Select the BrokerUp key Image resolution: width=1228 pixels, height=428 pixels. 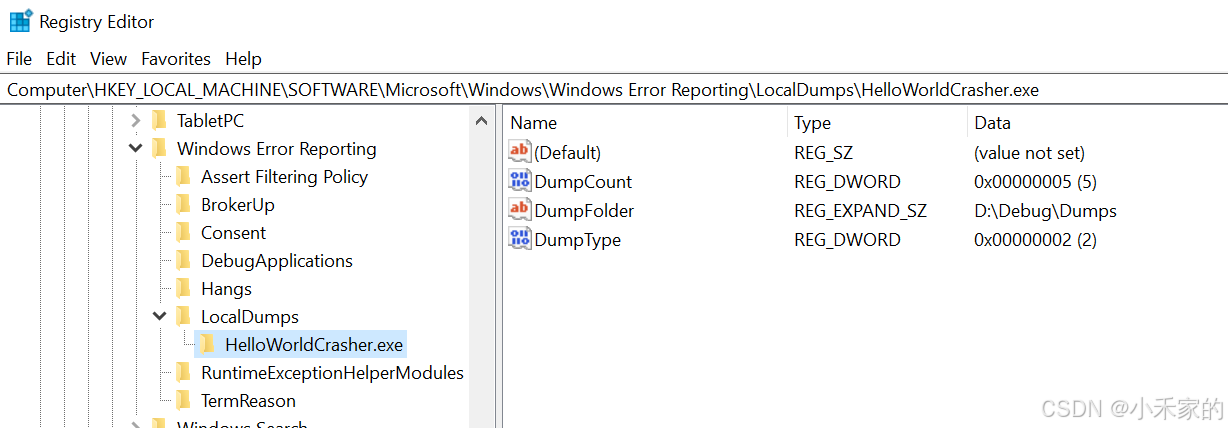238,205
